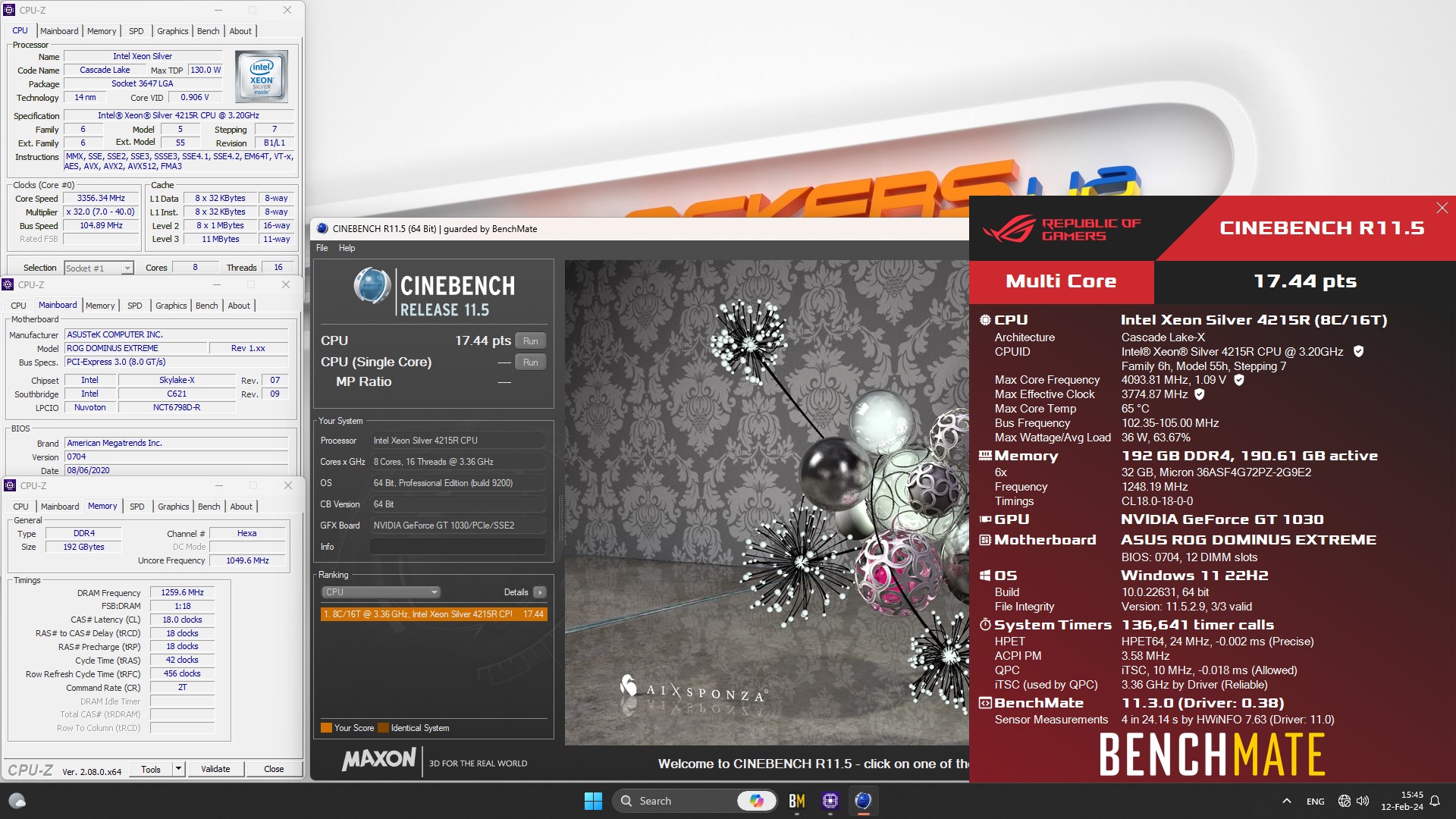Run the CPU Single Core benchmark
1456x819 pixels.
point(530,362)
